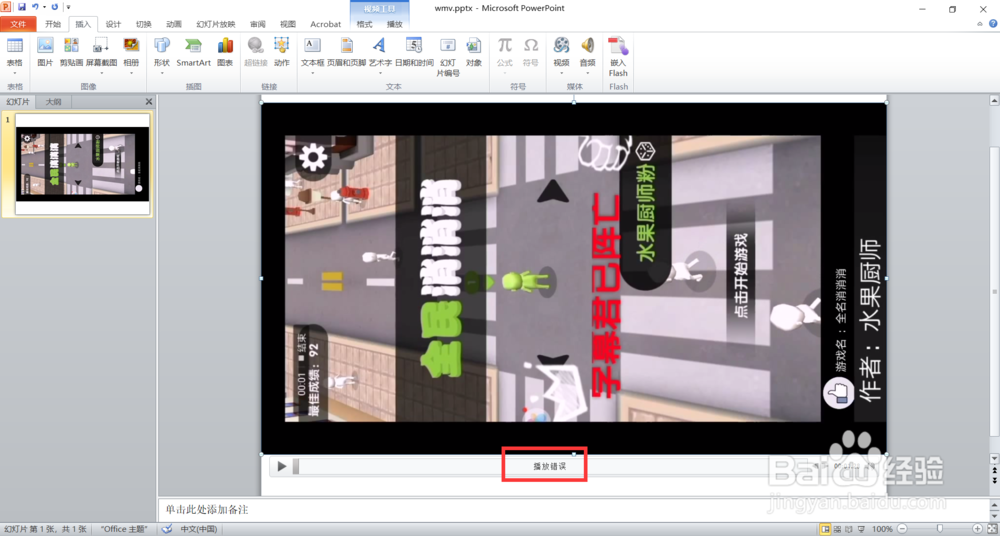1000x536 pixels.
Task: Click the 文本框 text box icon
Action: pyautogui.click(x=312, y=46)
